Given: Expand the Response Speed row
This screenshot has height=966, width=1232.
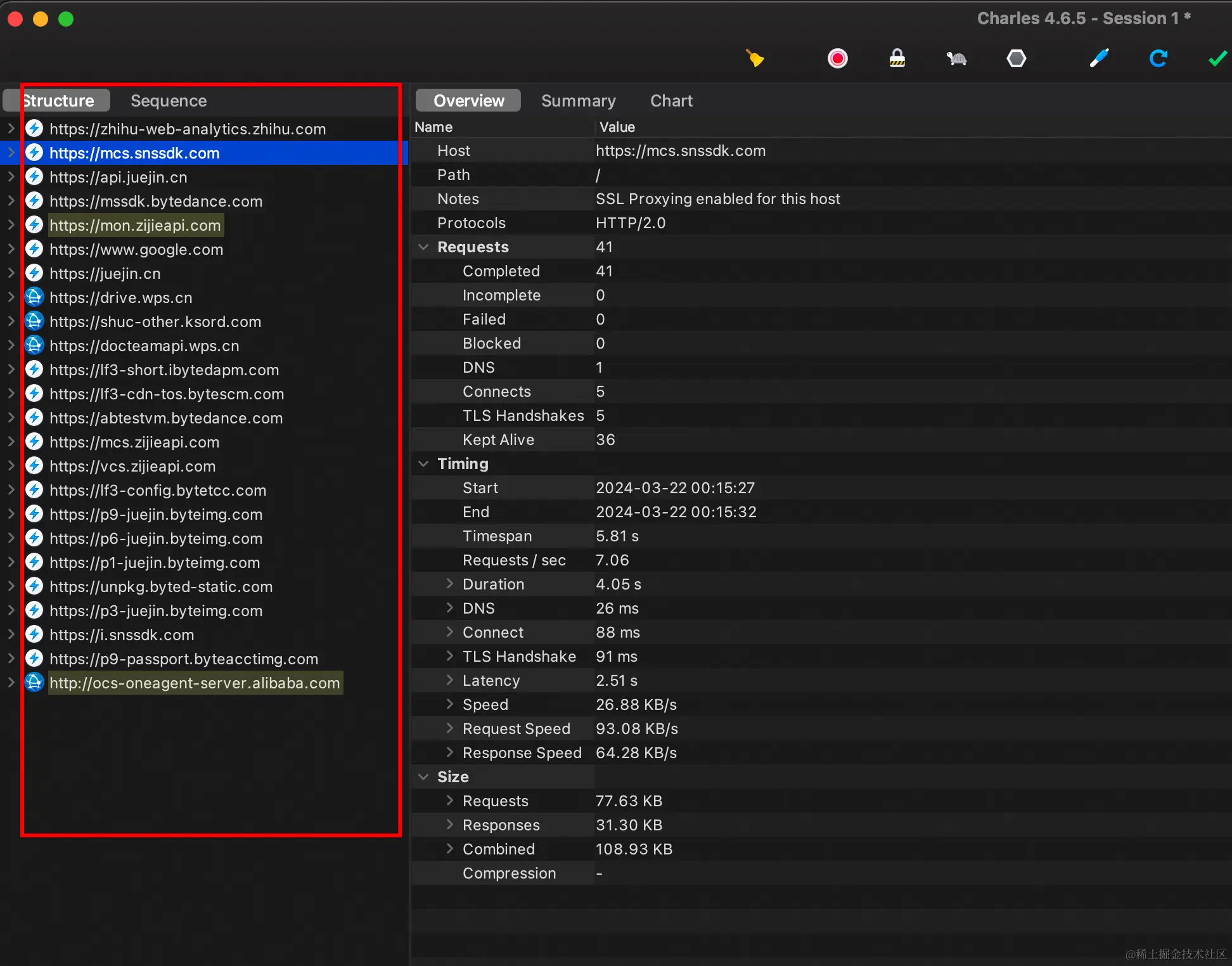Looking at the screenshot, I should point(449,752).
